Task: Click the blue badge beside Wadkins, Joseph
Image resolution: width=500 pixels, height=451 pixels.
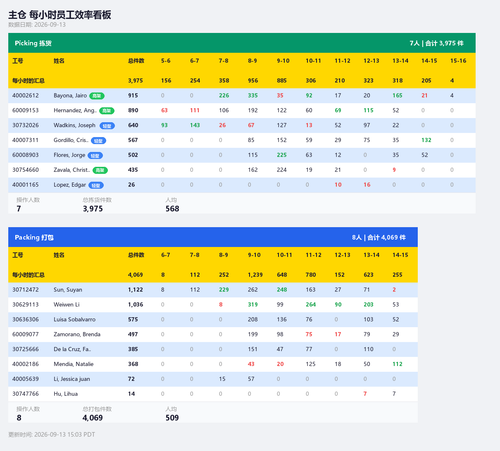Action: coord(107,126)
